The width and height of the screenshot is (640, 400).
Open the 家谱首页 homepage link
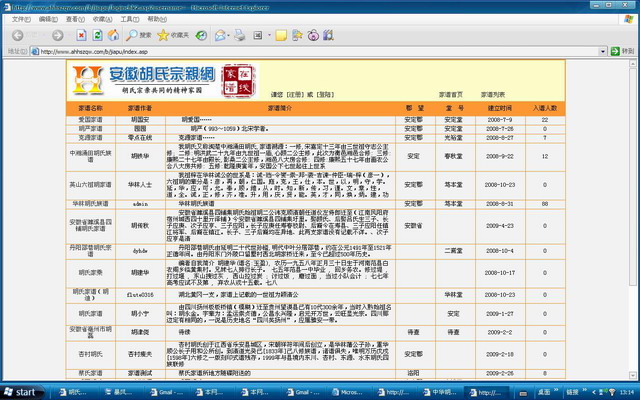pos(451,94)
